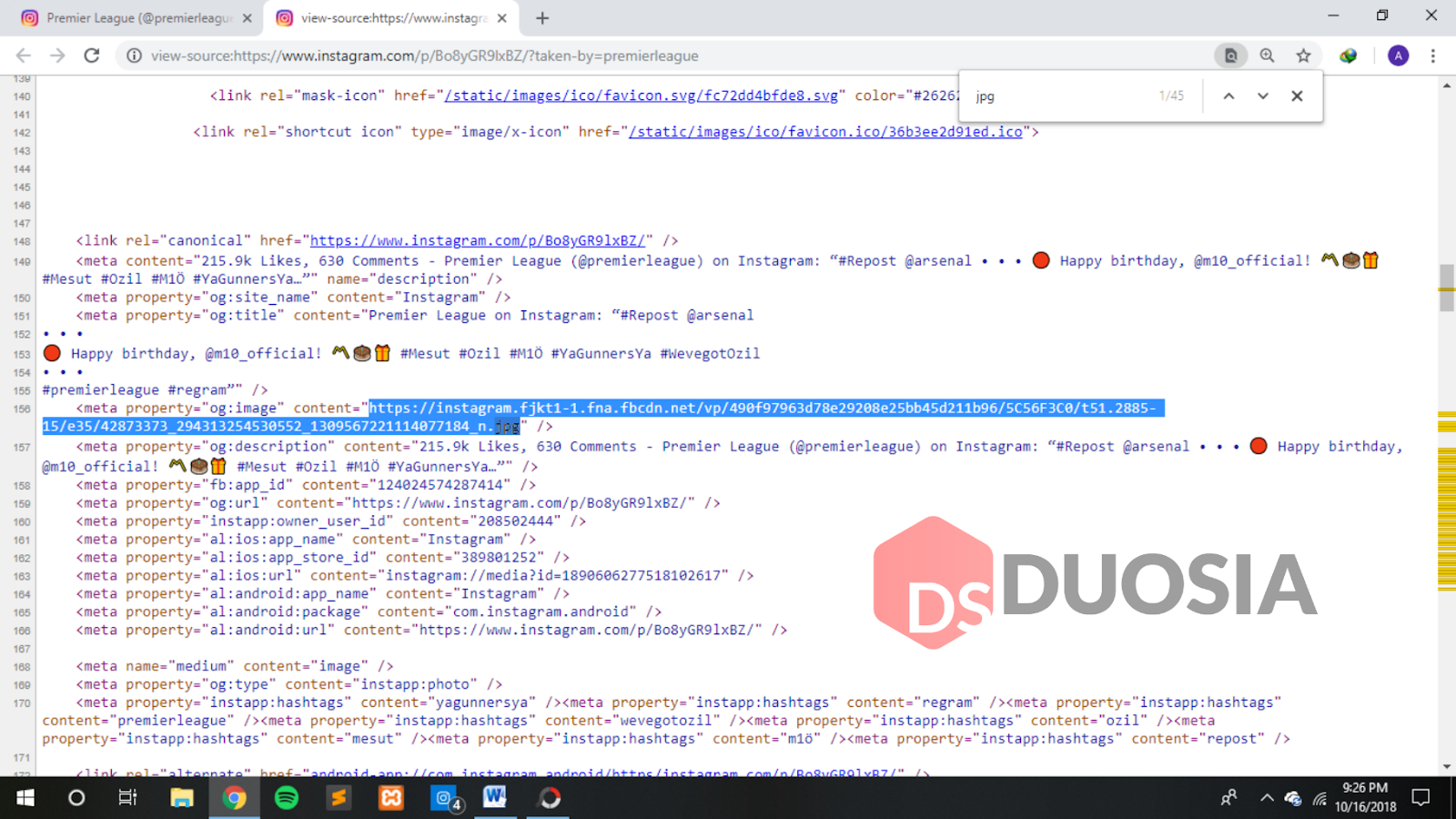
Task: Click the Chrome taskbar icon
Action: tap(235, 798)
